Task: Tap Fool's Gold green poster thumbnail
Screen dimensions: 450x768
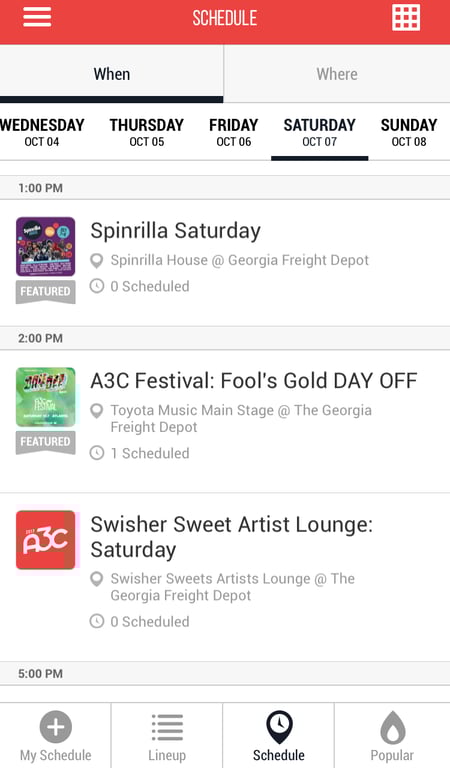Action: click(46, 397)
